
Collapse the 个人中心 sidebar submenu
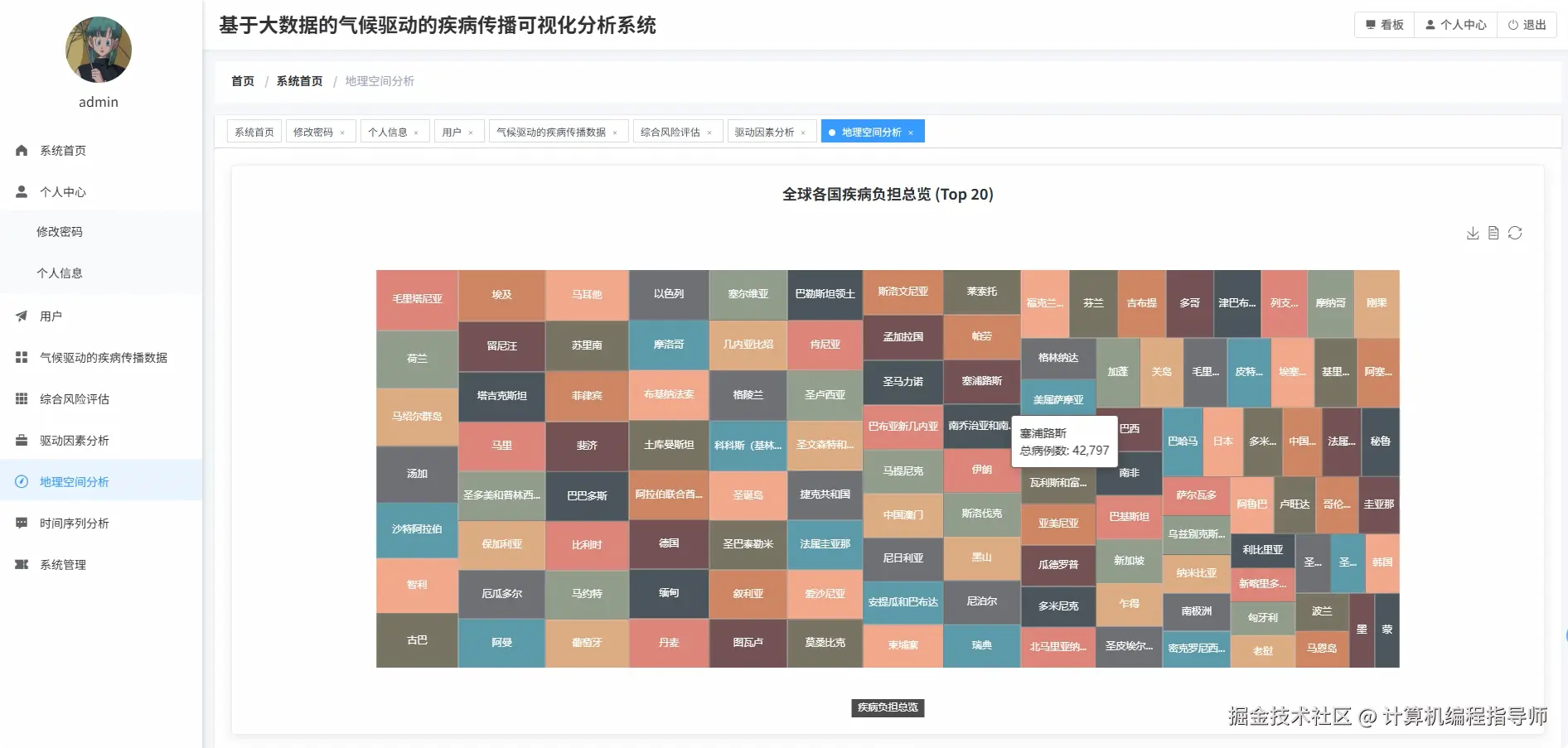tap(101, 192)
